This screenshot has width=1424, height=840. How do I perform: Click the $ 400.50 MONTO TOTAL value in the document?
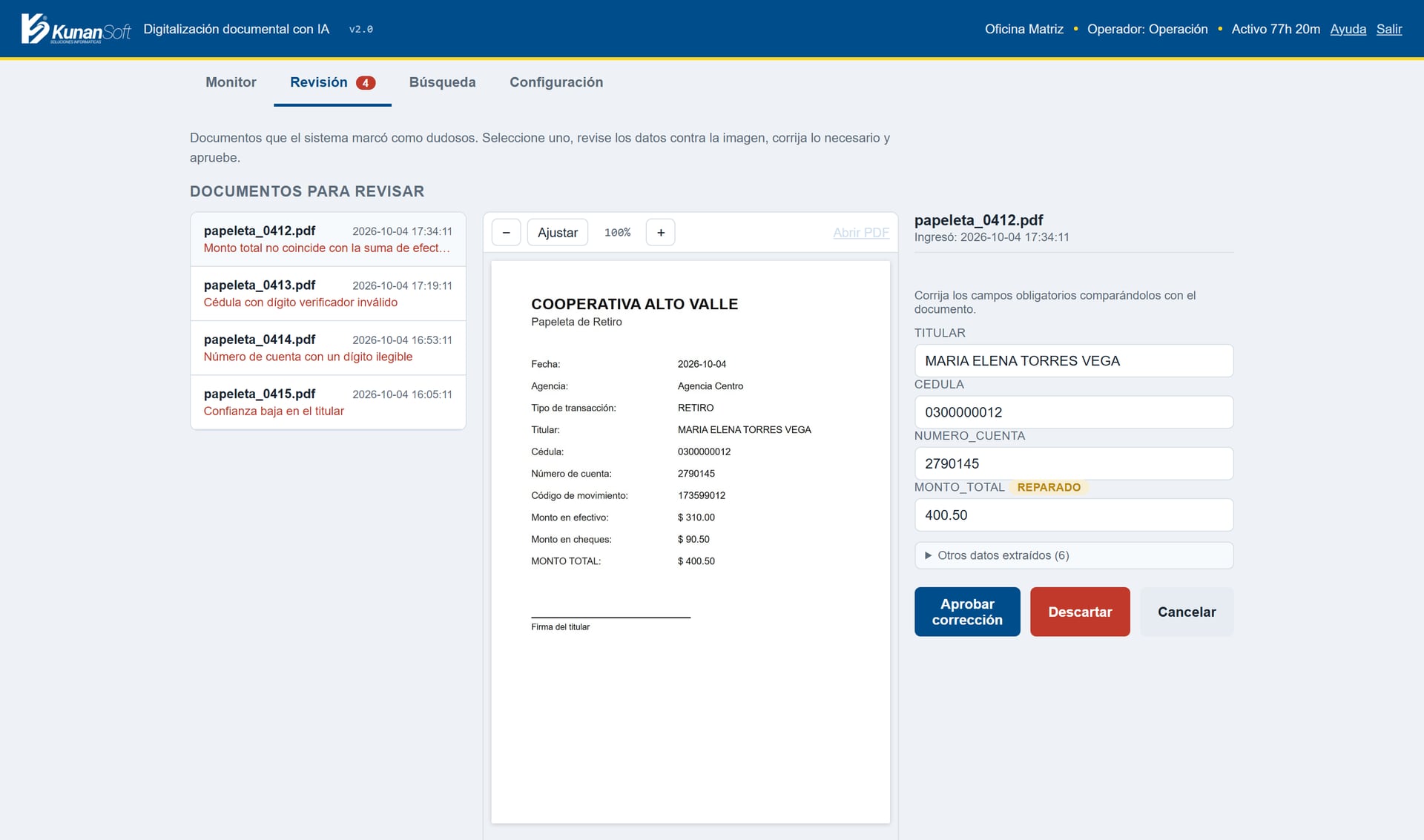(696, 561)
